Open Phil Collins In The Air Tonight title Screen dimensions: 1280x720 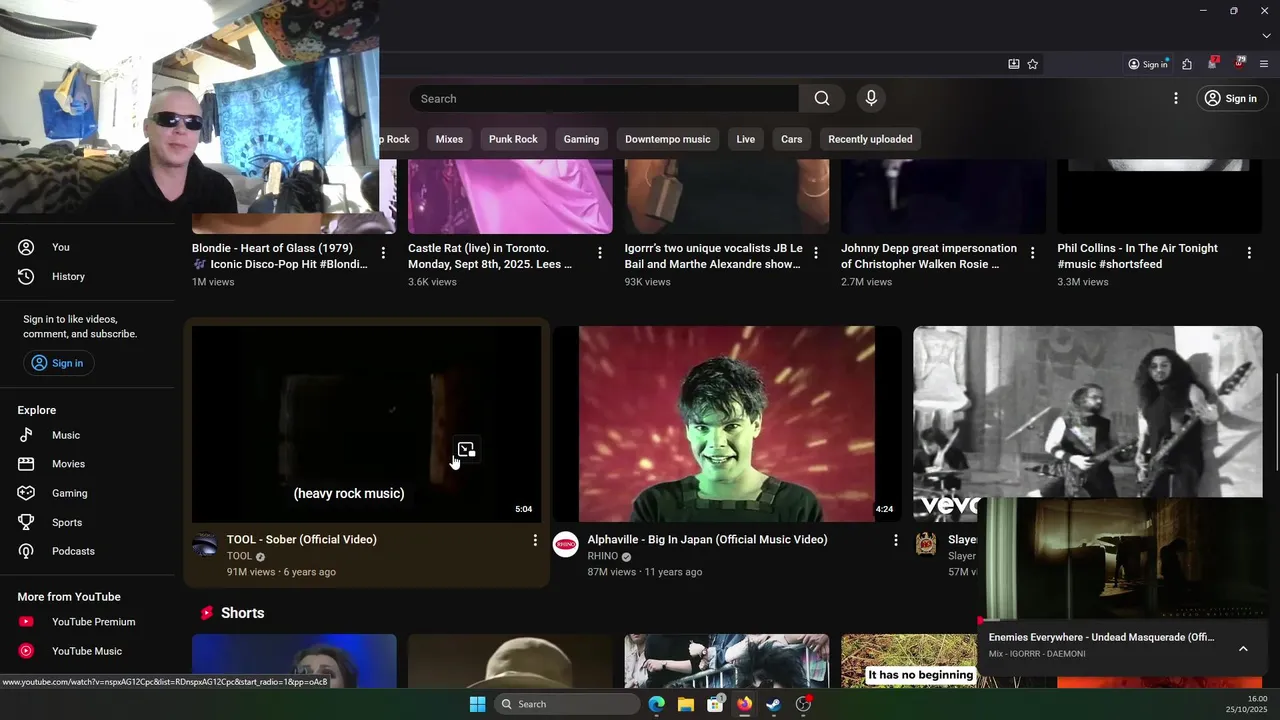tap(1138, 256)
